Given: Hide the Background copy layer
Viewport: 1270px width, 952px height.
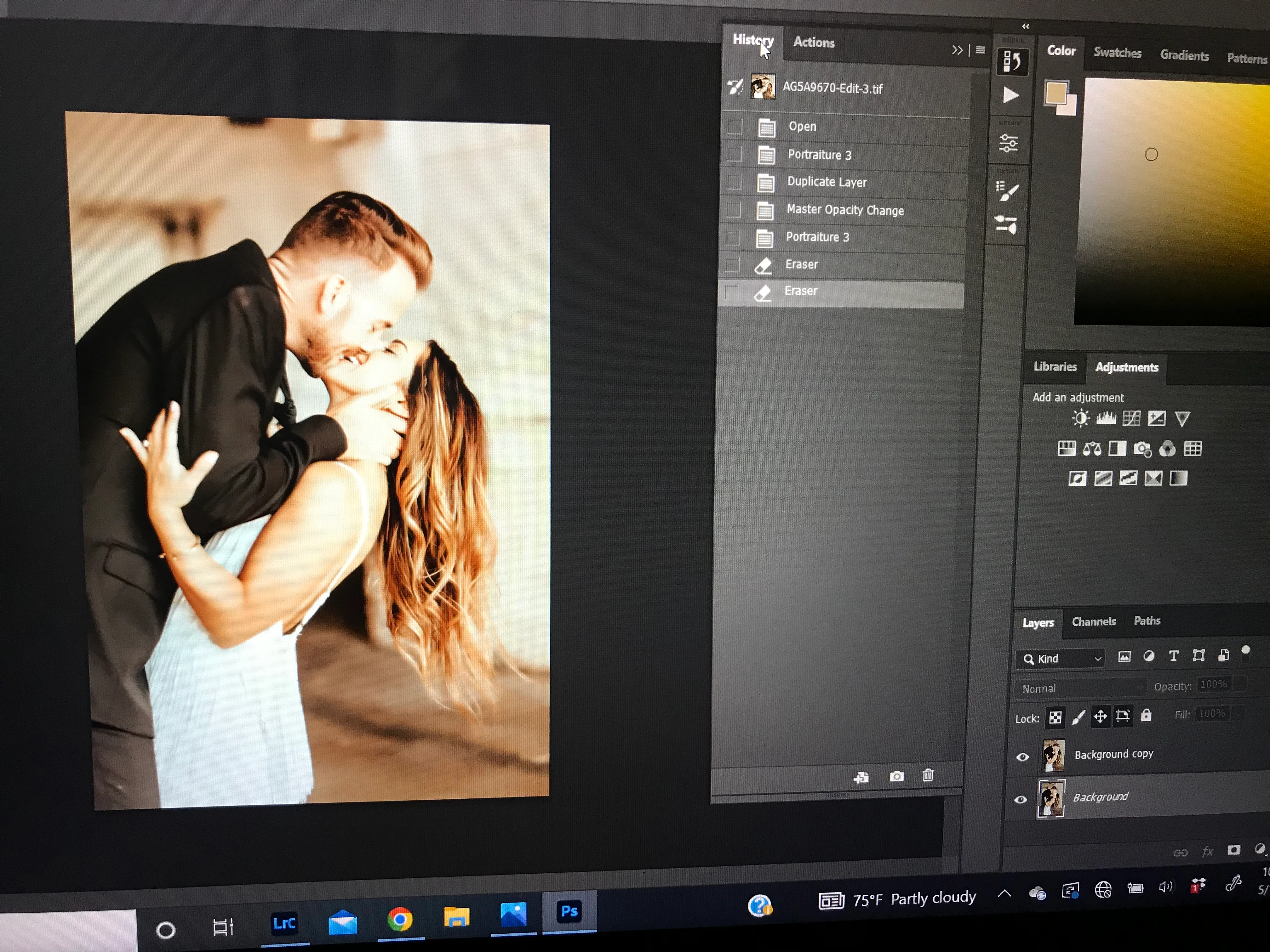Looking at the screenshot, I should pyautogui.click(x=1022, y=757).
